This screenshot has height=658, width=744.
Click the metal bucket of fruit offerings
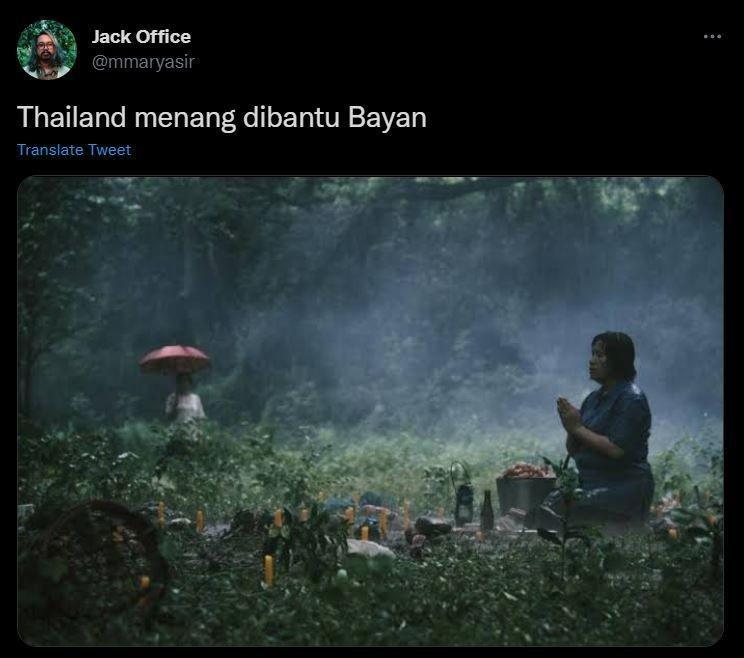(525, 489)
